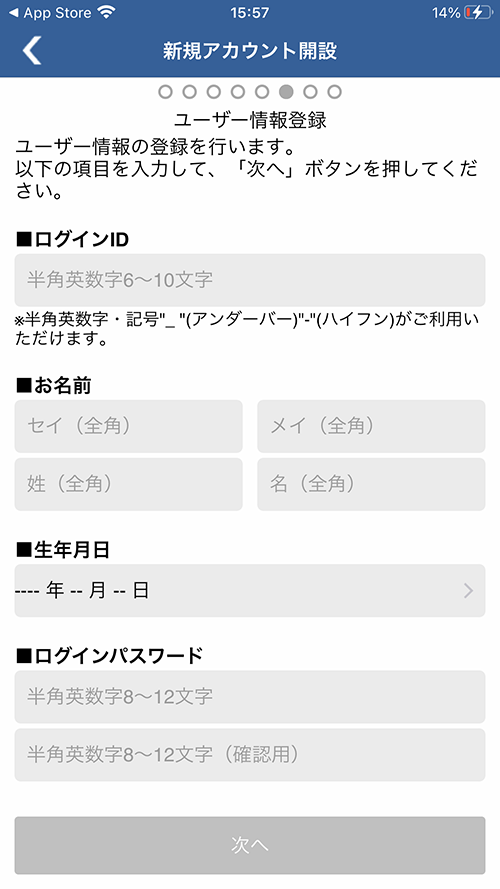Screen dimensions: 500x889
Task: Select the sixth filled step indicator dot
Action: pyautogui.click(x=286, y=91)
